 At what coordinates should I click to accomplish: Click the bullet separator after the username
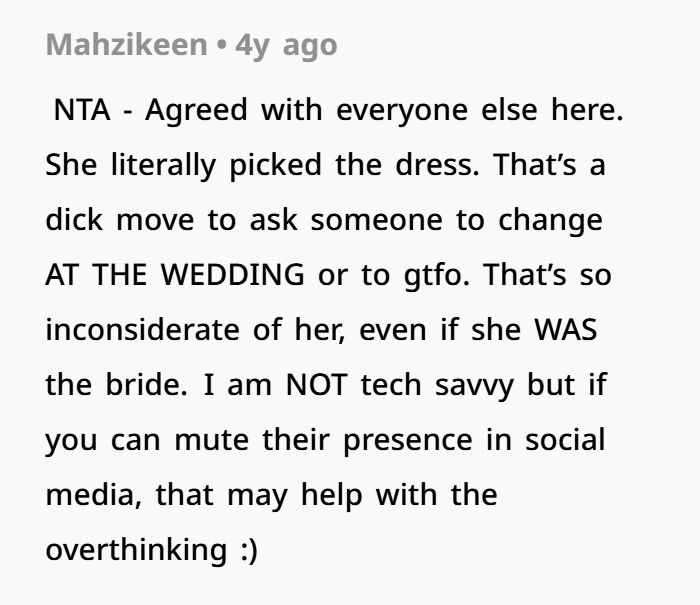220,45
